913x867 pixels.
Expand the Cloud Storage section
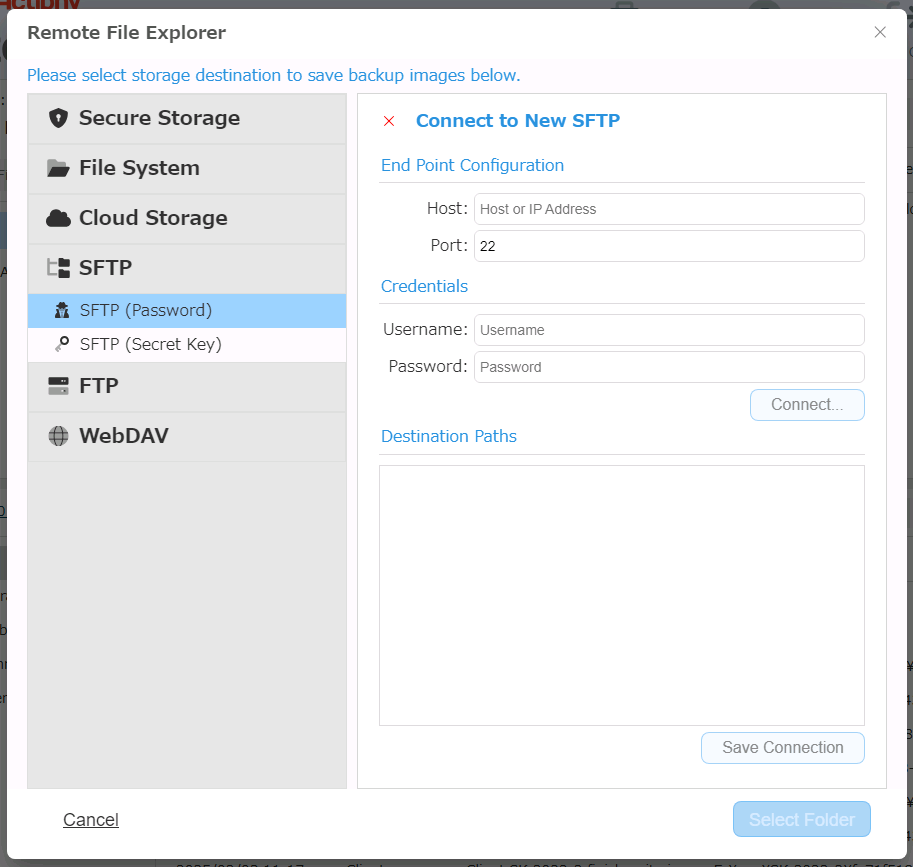pos(153,218)
